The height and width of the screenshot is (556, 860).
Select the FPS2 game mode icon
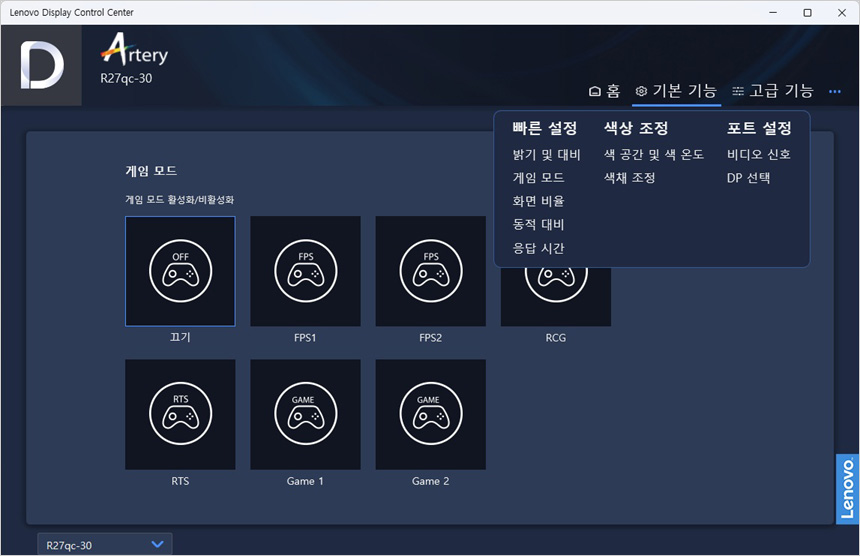tap(430, 271)
